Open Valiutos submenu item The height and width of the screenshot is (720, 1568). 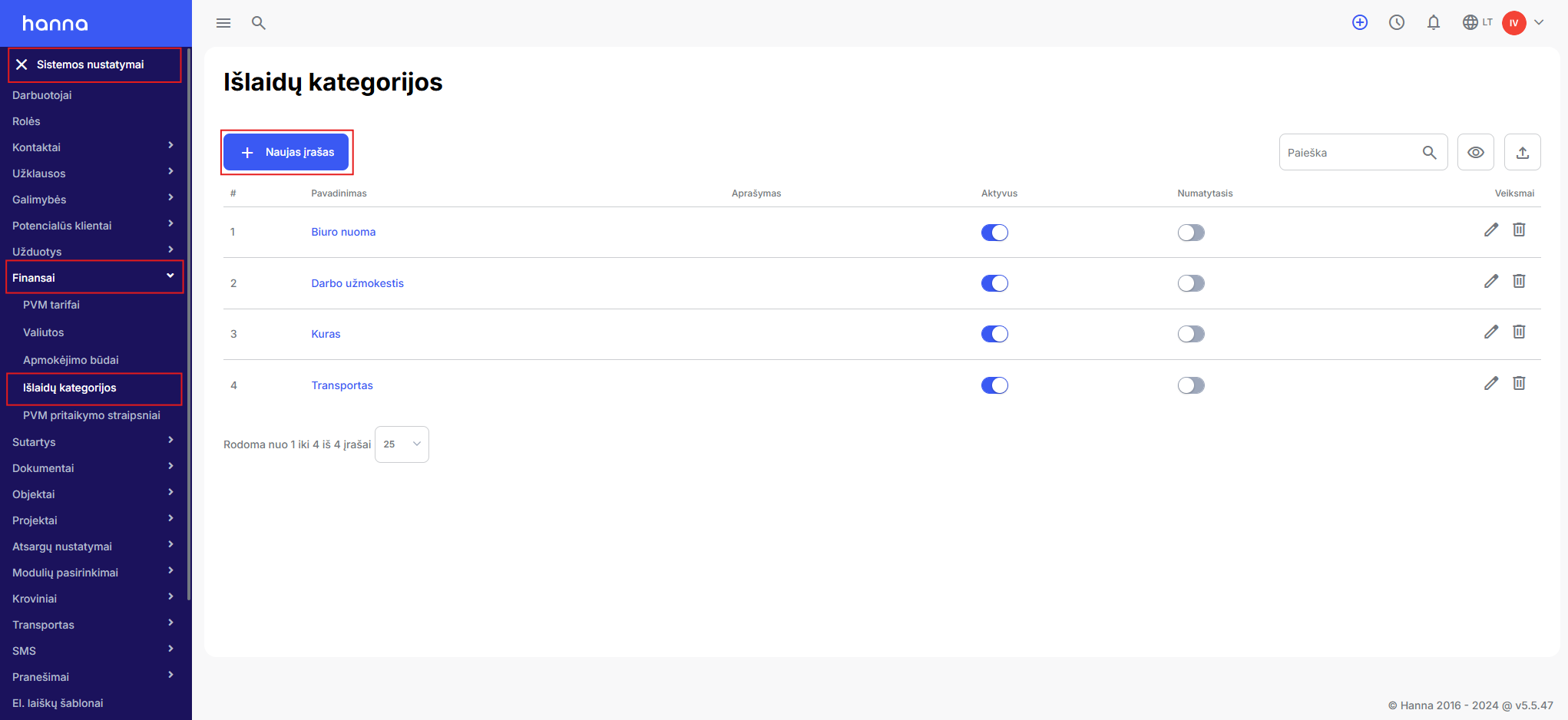pos(44,332)
